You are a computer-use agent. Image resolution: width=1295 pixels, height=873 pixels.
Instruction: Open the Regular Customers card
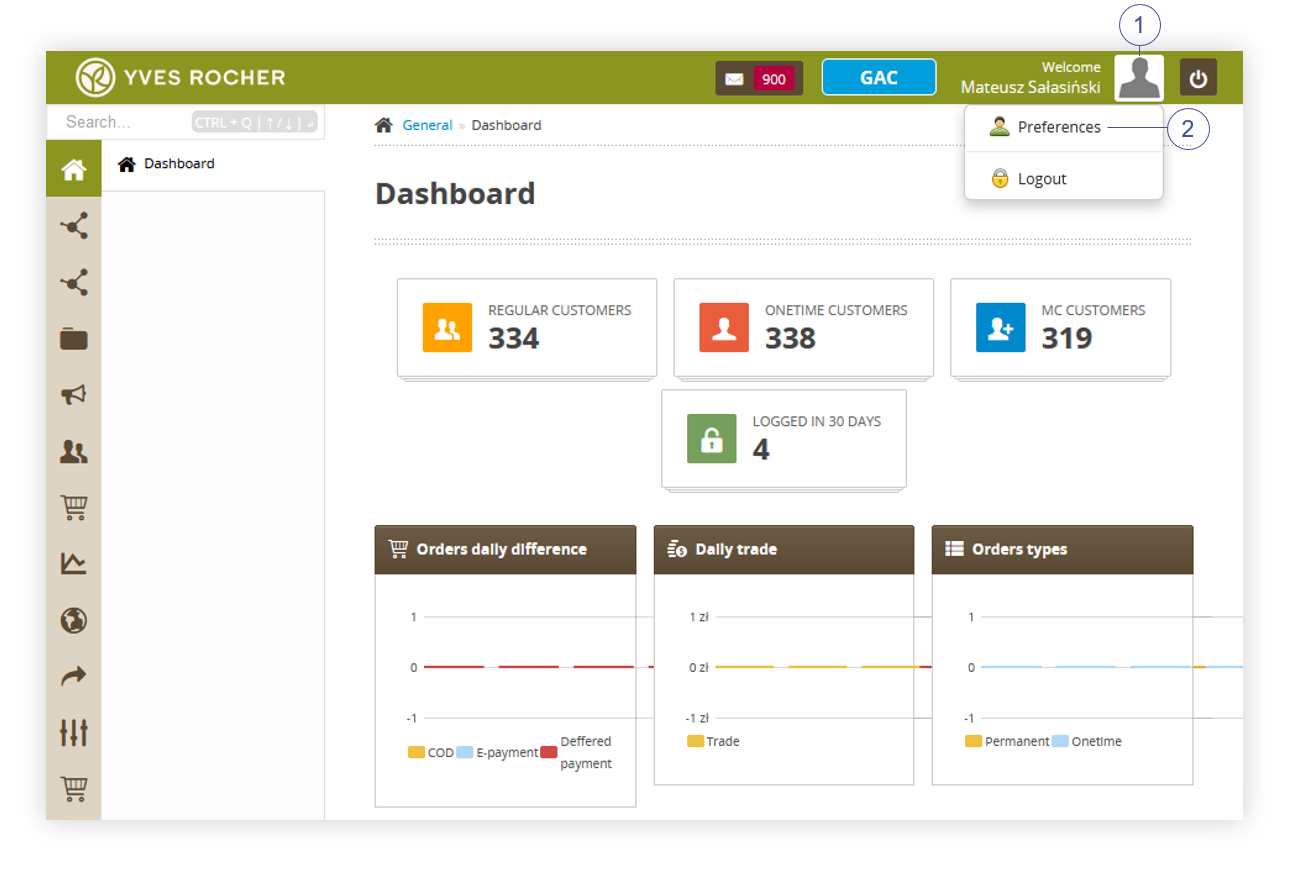click(x=527, y=327)
